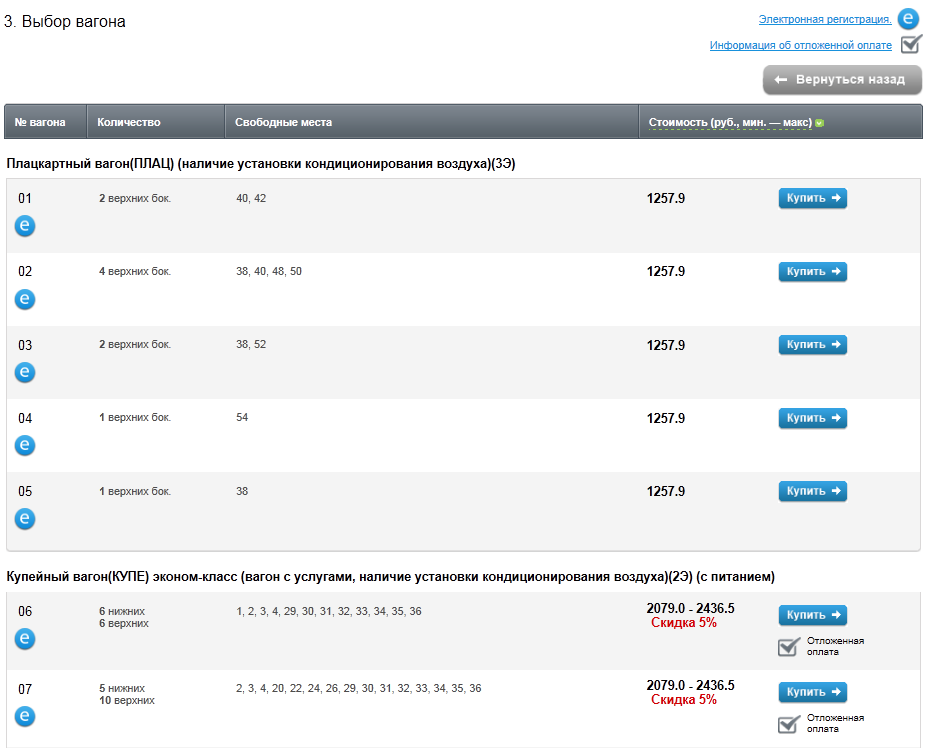
Task: Click 'Скидка 5%' for wagon 06
Action: (x=684, y=623)
